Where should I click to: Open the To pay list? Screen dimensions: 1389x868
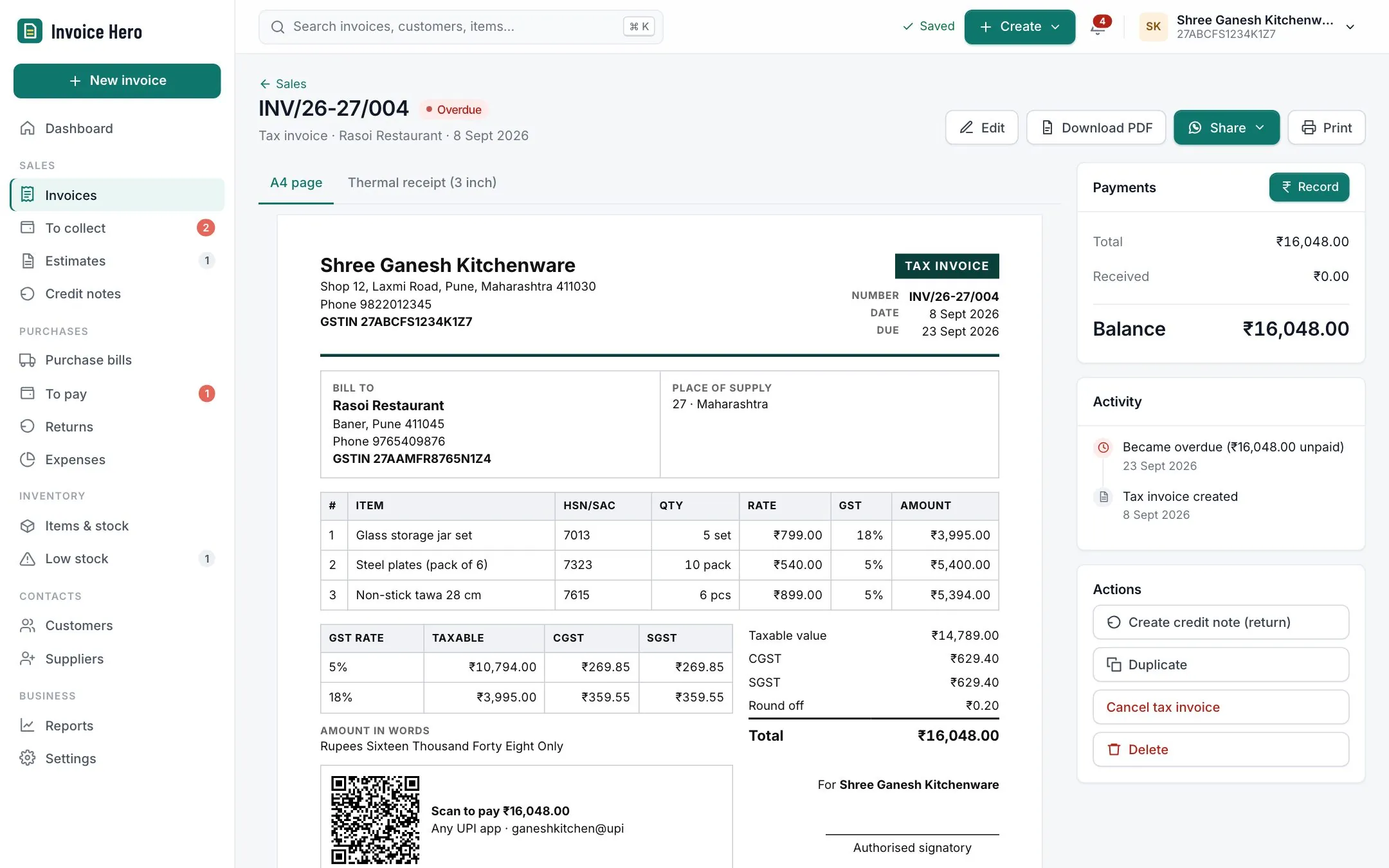point(117,394)
